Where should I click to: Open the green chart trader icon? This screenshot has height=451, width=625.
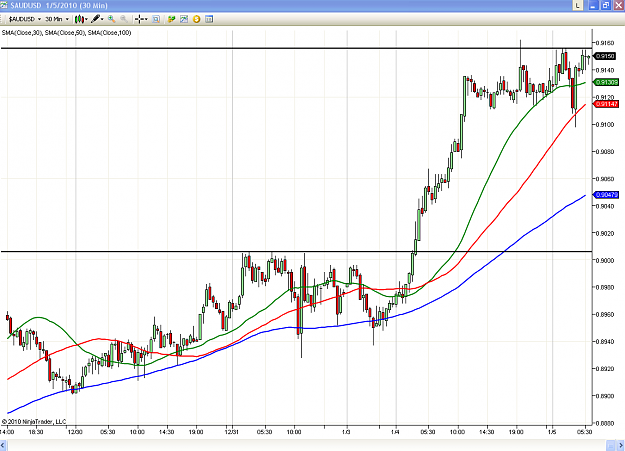[x=171, y=19]
